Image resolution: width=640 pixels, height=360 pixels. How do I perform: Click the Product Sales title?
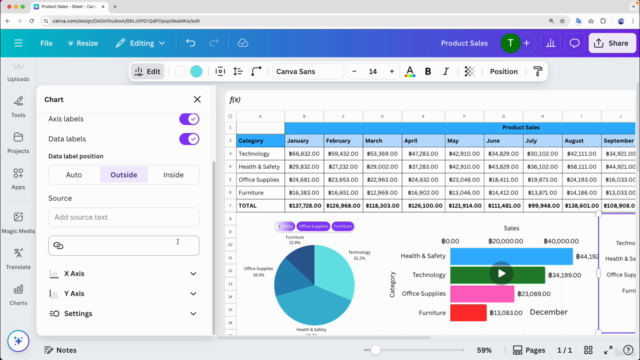464,43
